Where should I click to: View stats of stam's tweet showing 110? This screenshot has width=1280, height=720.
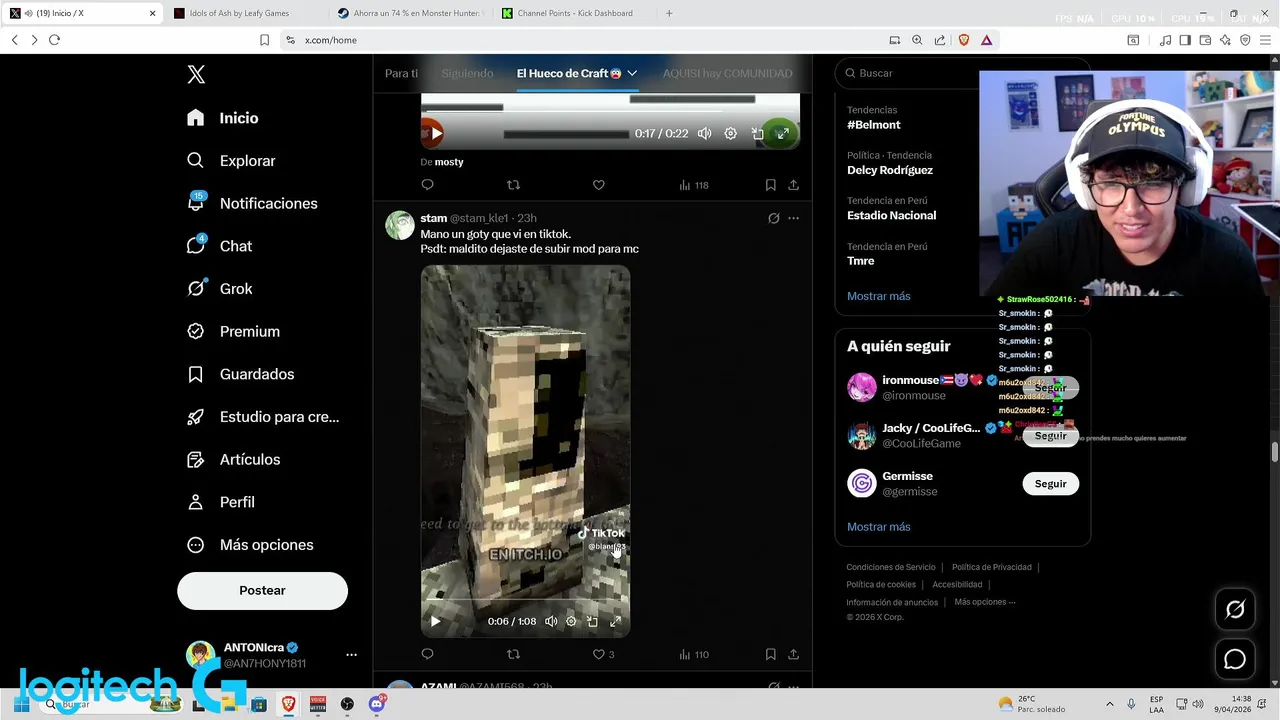(694, 654)
